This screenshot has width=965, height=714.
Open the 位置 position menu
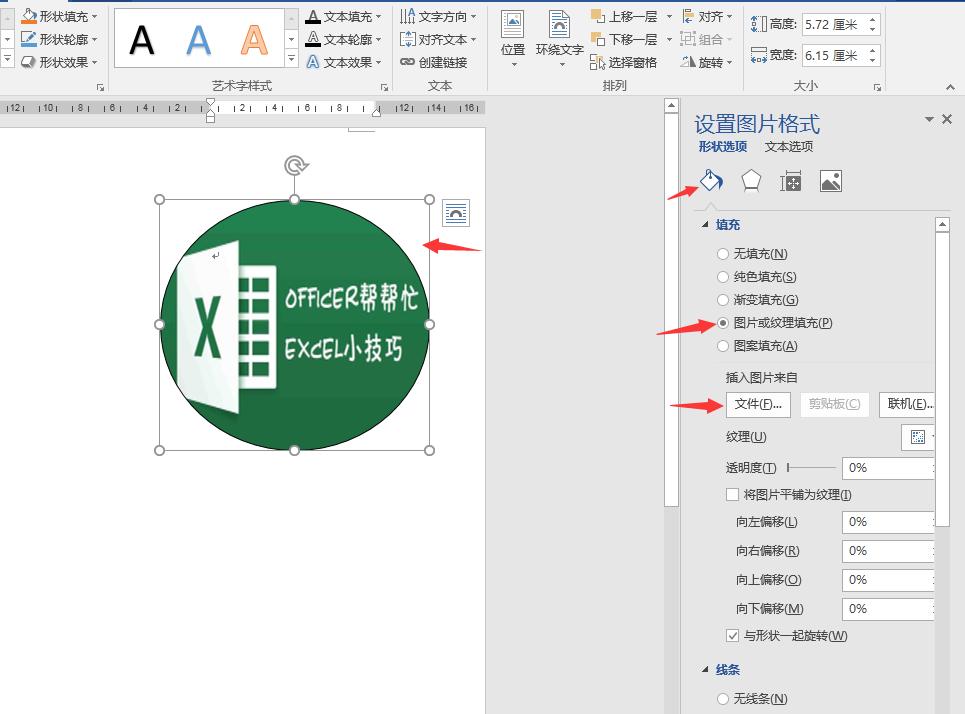(513, 39)
